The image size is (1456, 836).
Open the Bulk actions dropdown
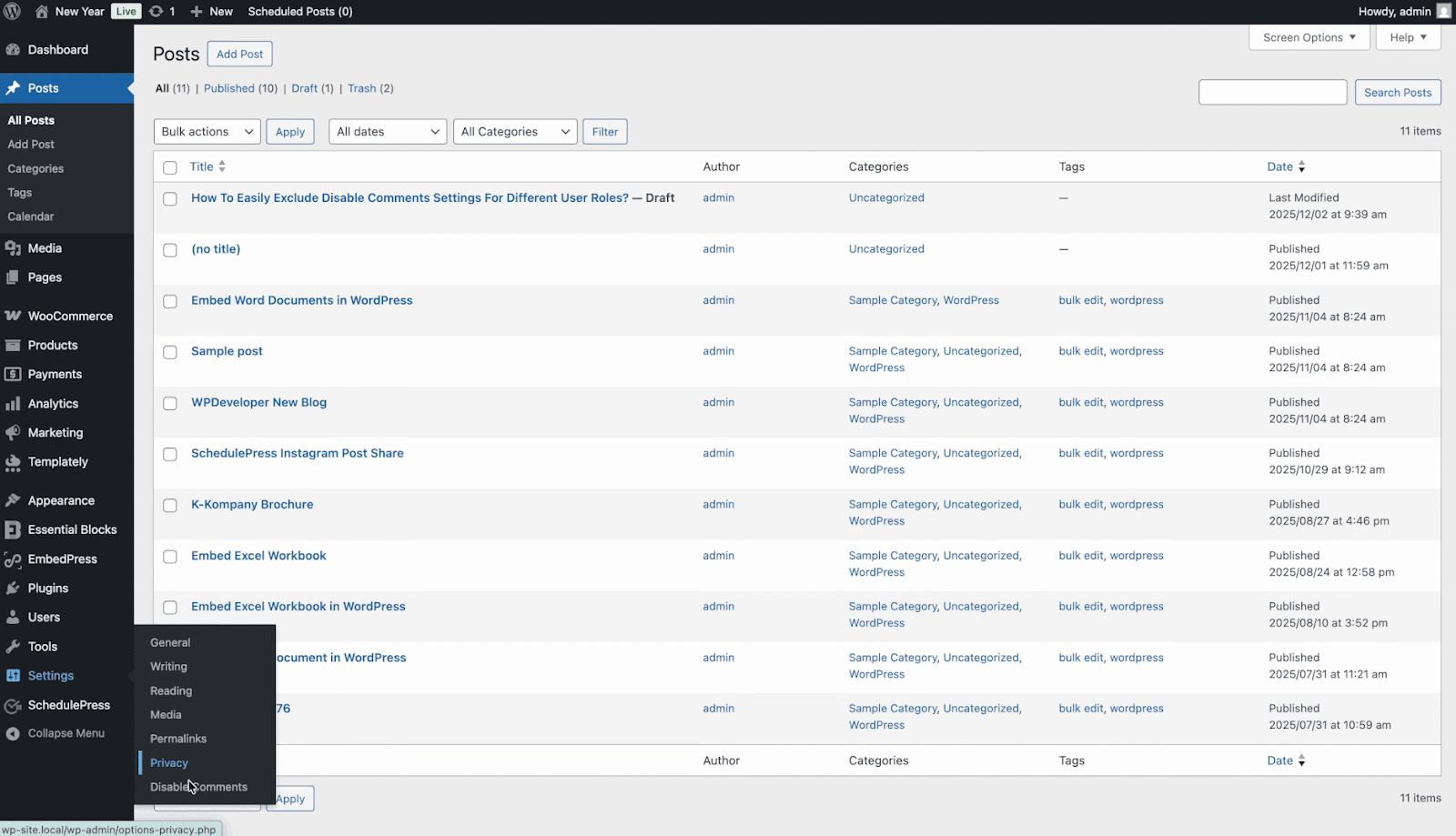[207, 131]
